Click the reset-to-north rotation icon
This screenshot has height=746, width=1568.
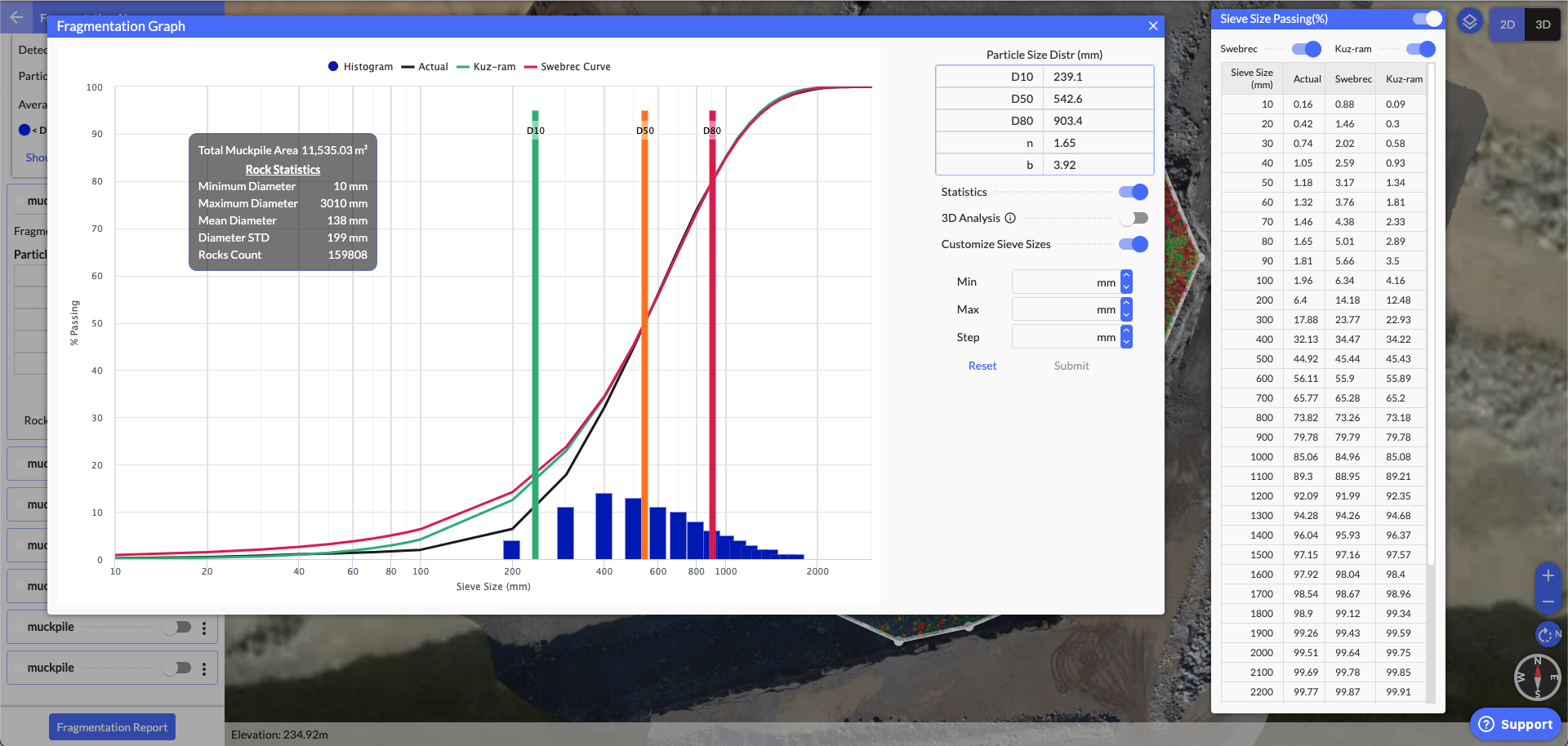click(x=1546, y=634)
